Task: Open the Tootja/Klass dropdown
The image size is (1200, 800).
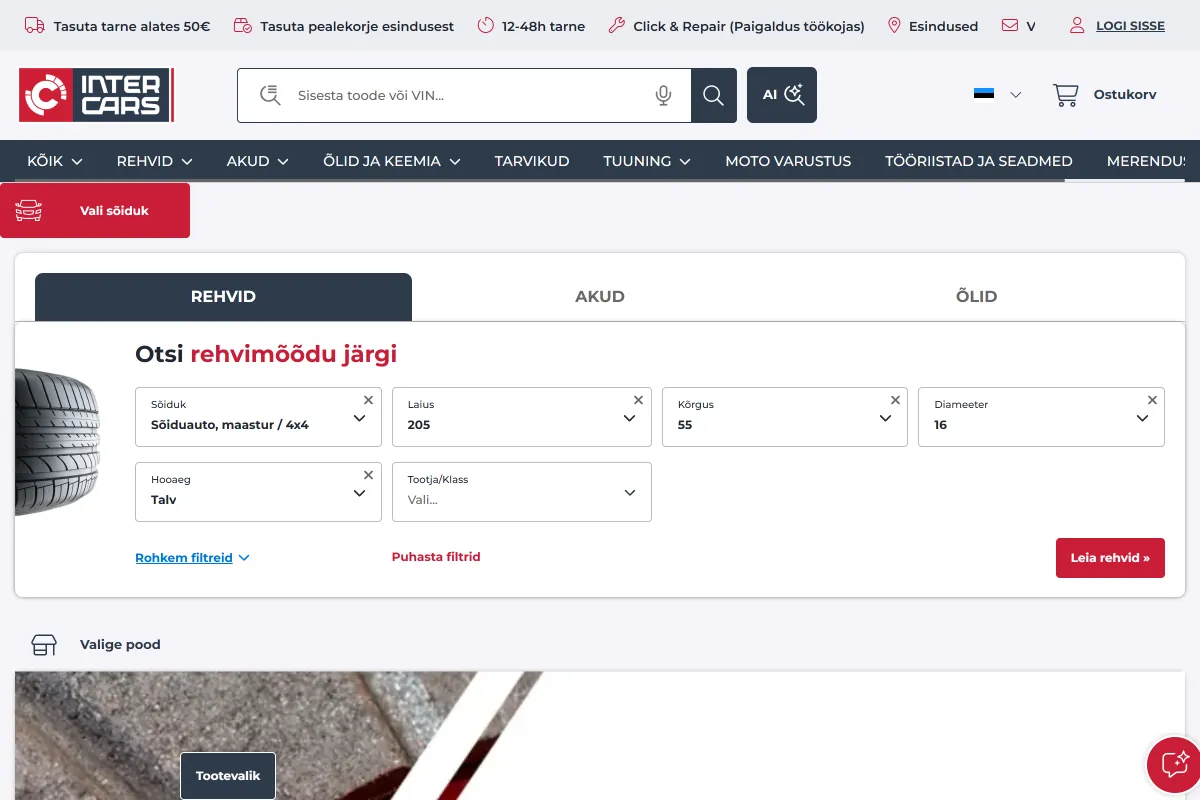Action: point(522,492)
